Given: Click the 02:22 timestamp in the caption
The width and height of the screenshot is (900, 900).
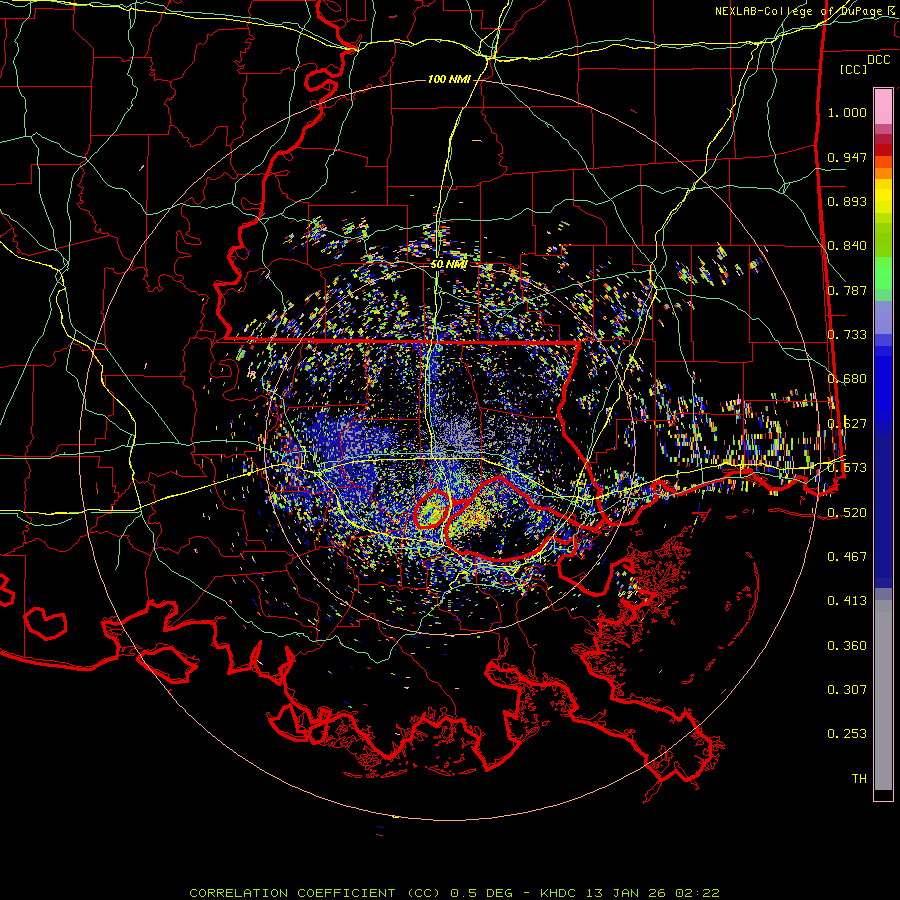Looking at the screenshot, I should tap(696, 893).
